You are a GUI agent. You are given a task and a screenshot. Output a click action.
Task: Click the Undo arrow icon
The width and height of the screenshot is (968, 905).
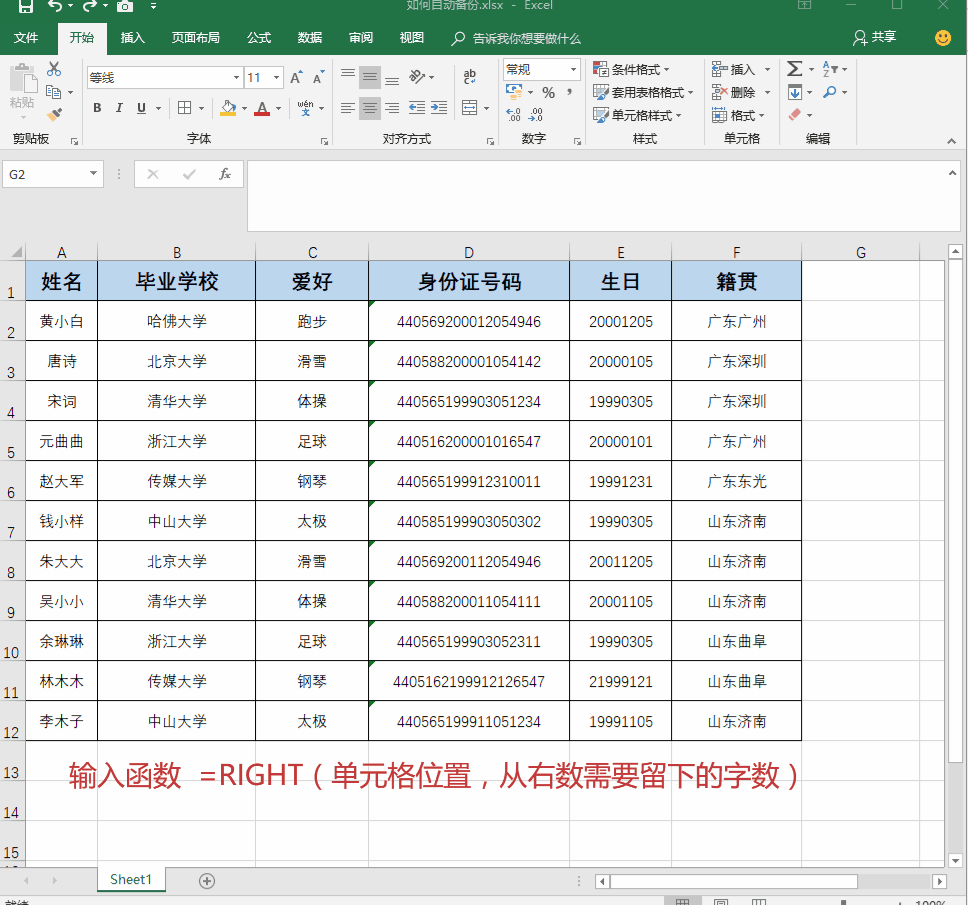click(56, 6)
